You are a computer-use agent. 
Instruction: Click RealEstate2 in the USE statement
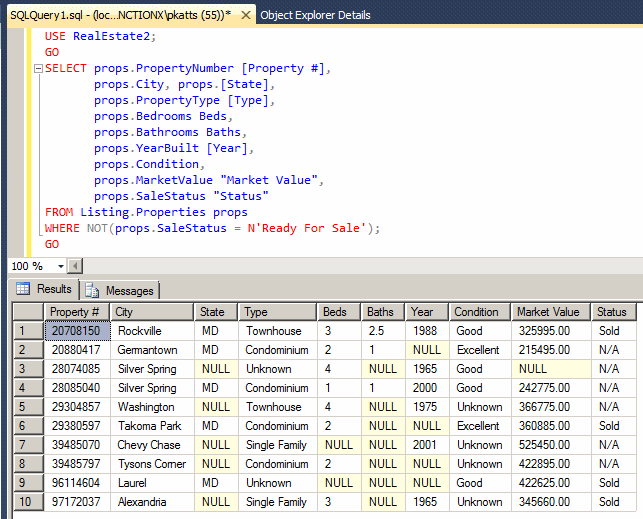[112, 36]
